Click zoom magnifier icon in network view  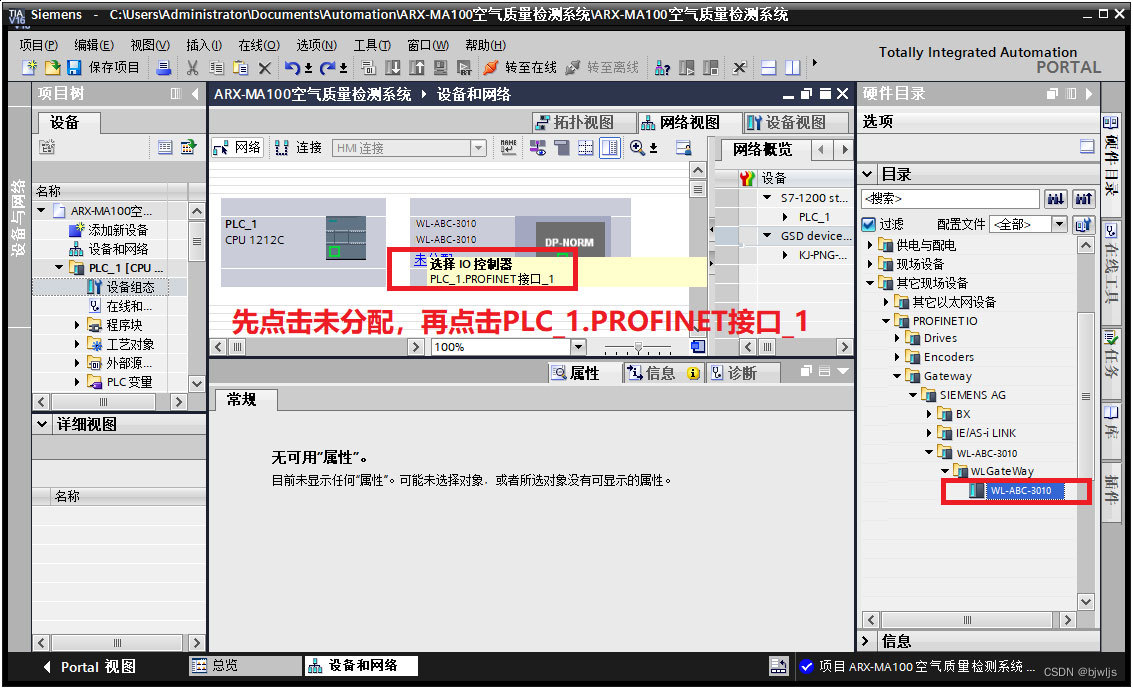pyautogui.click(x=637, y=147)
